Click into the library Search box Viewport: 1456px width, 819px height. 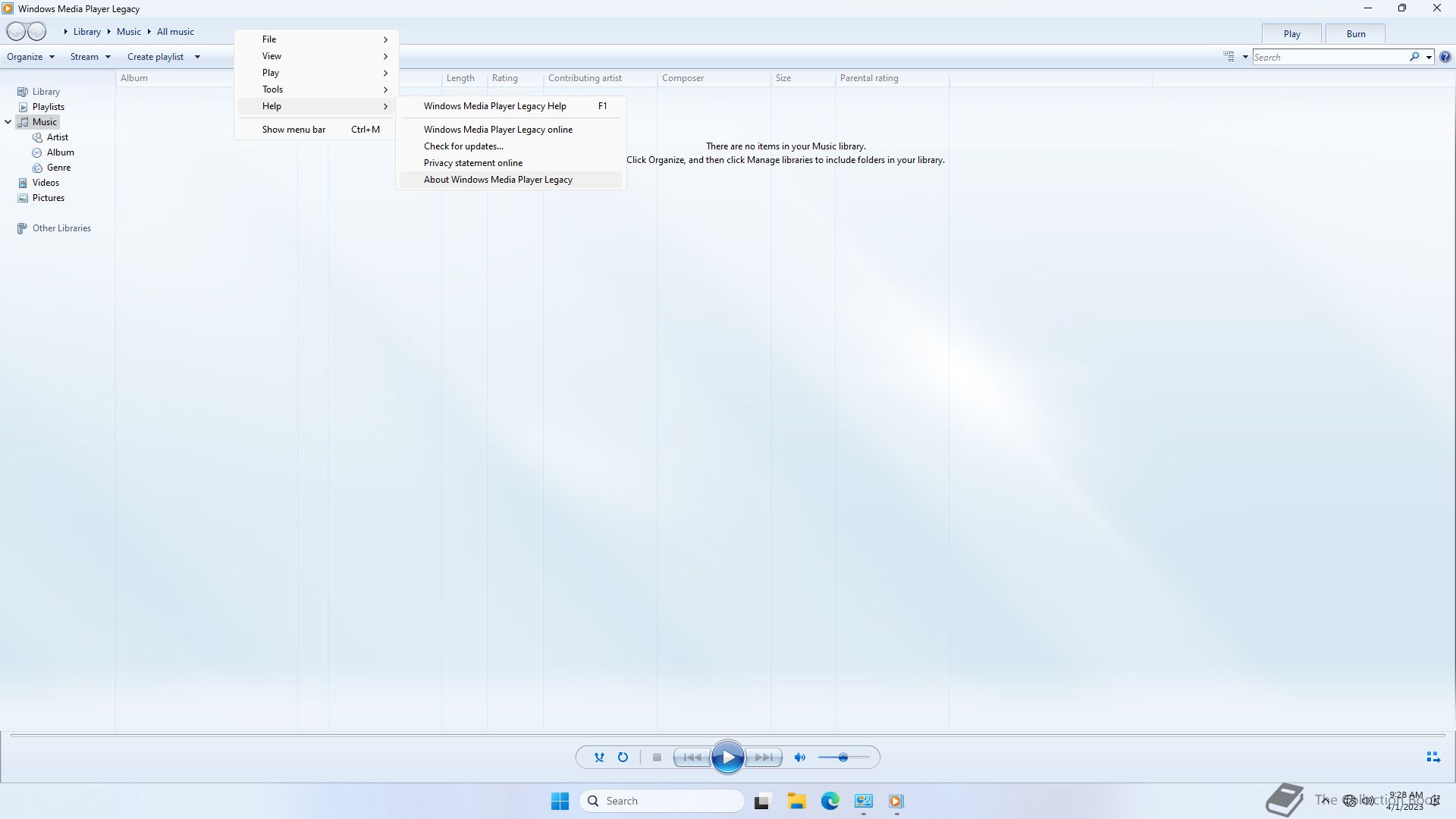coord(1330,57)
